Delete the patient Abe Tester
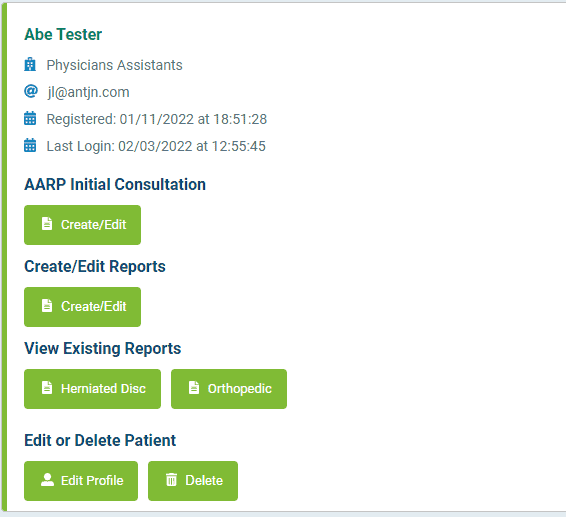 pos(193,481)
